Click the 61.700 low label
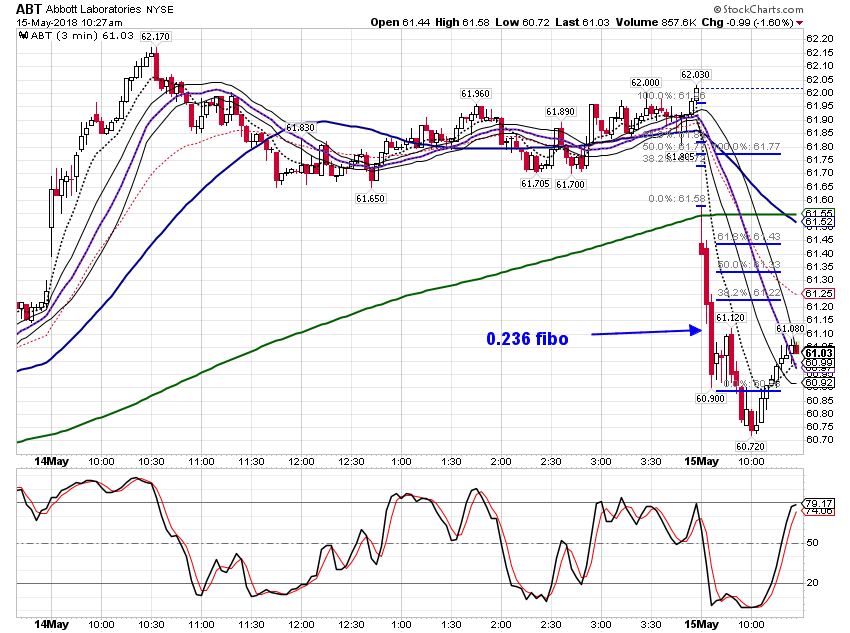 (570, 185)
